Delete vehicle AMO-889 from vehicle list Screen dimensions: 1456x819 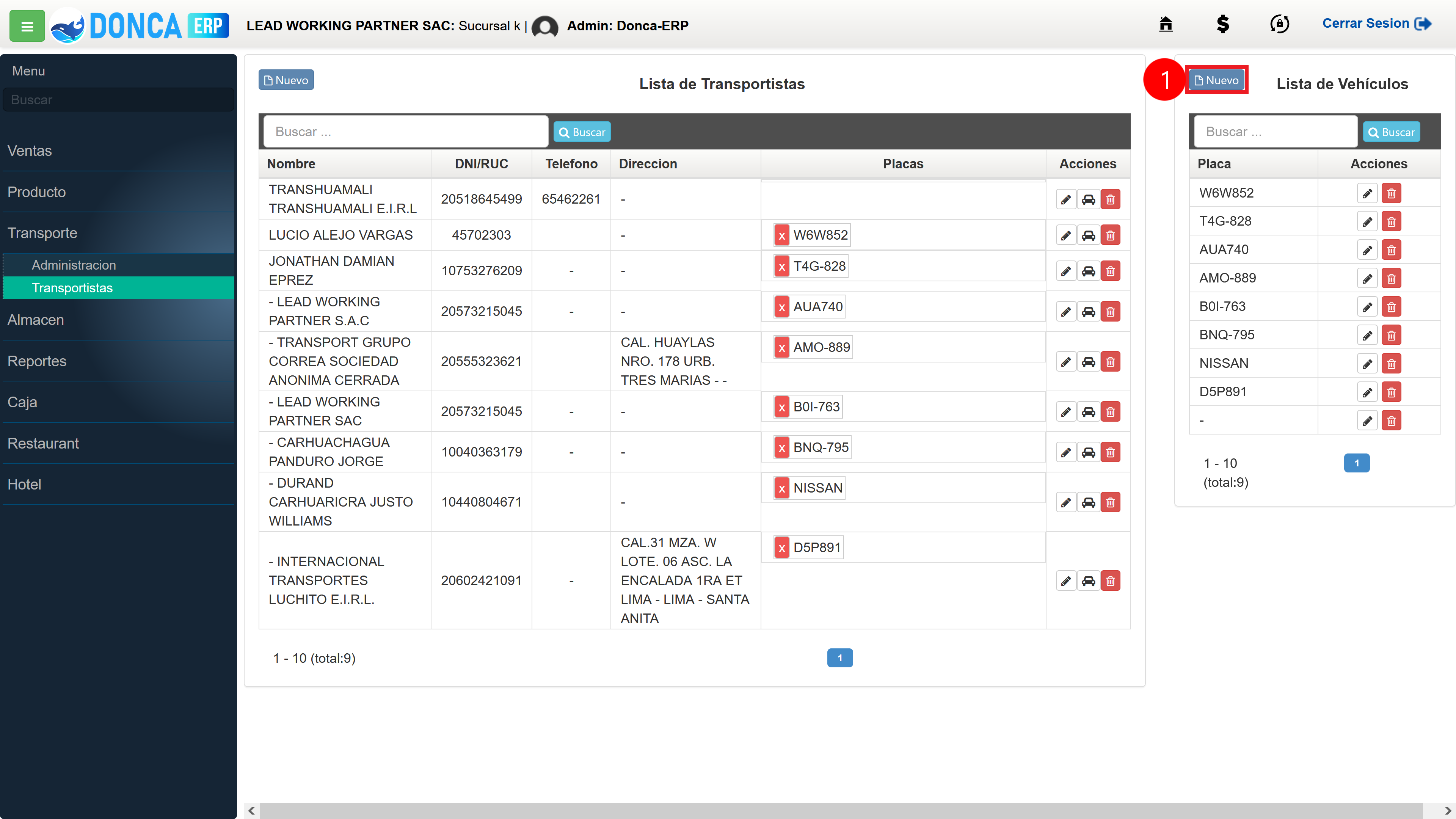click(x=1391, y=279)
